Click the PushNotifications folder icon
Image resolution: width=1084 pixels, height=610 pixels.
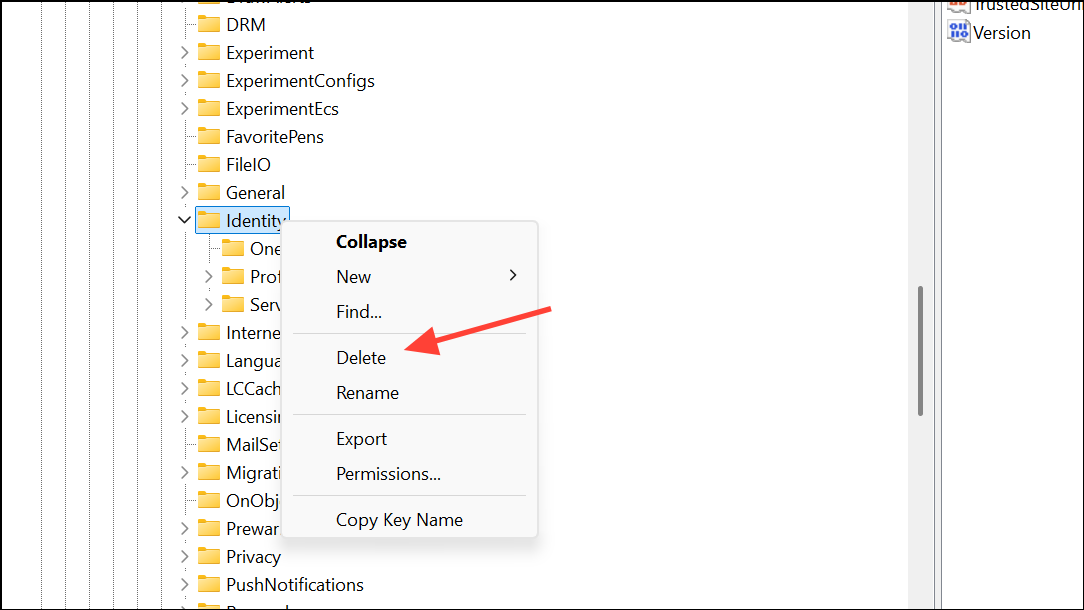coord(209,584)
